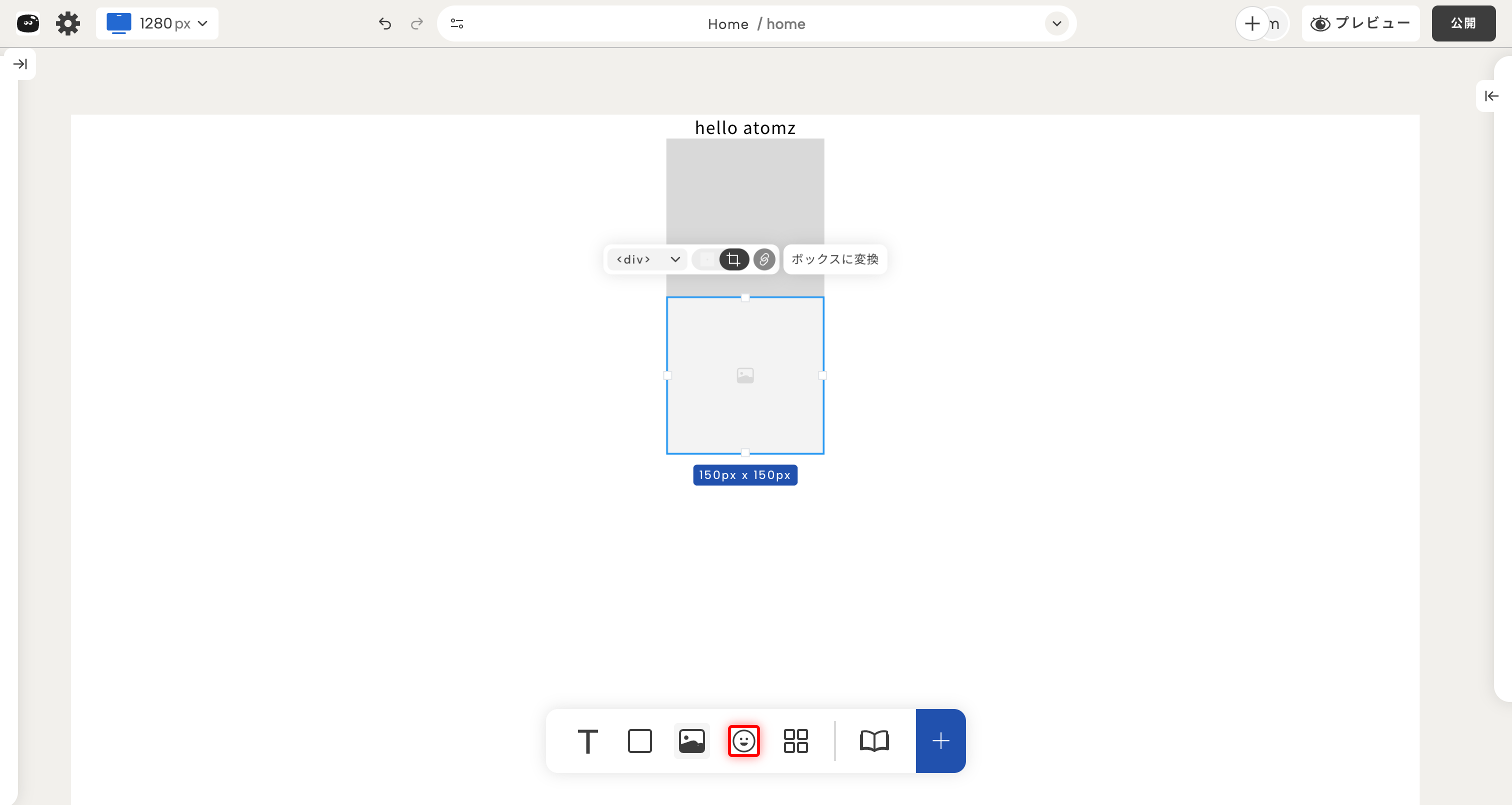Select the Box rectangle tool
1512x805 pixels.
(x=639, y=741)
